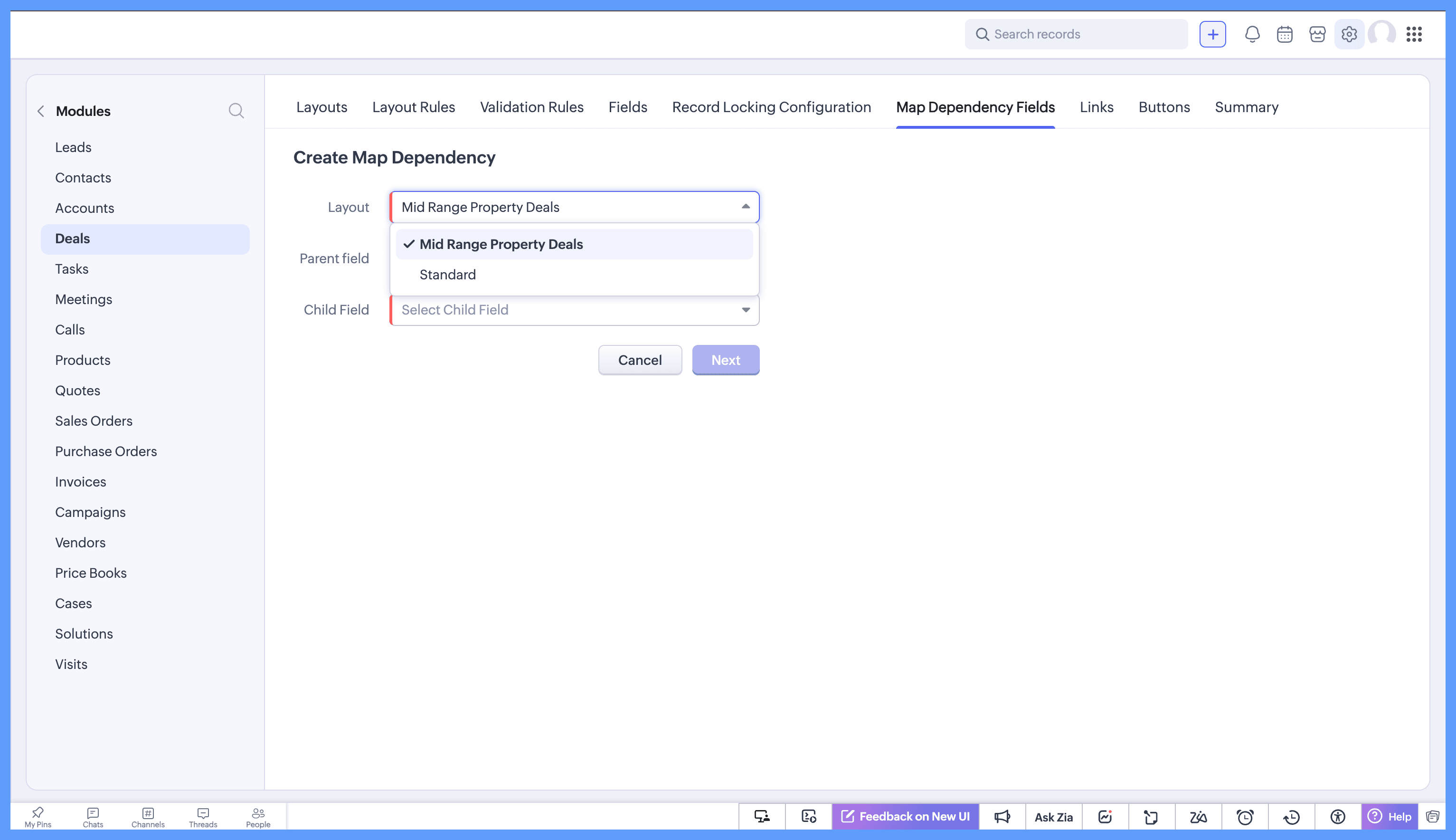1456x840 pixels.
Task: Open the setup gear icon
Action: 1349,35
